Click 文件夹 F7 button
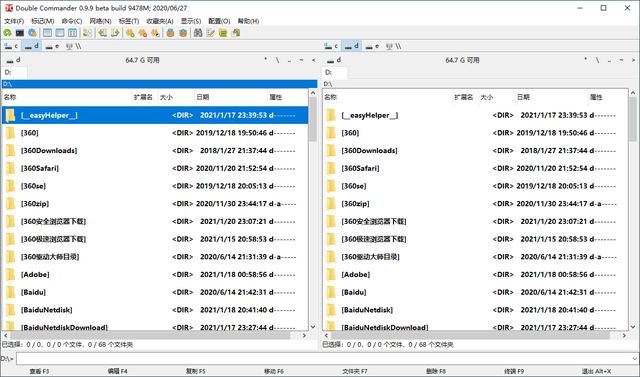Viewport: 640px width, 377px height. tap(355, 371)
